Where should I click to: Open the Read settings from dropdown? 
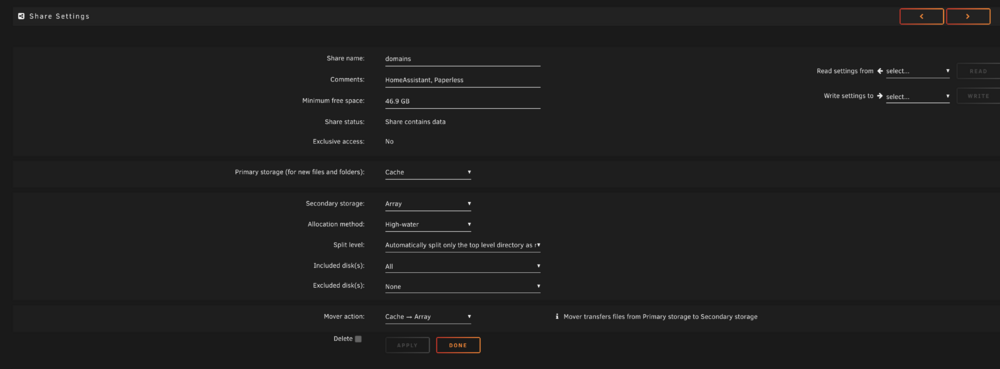click(918, 71)
